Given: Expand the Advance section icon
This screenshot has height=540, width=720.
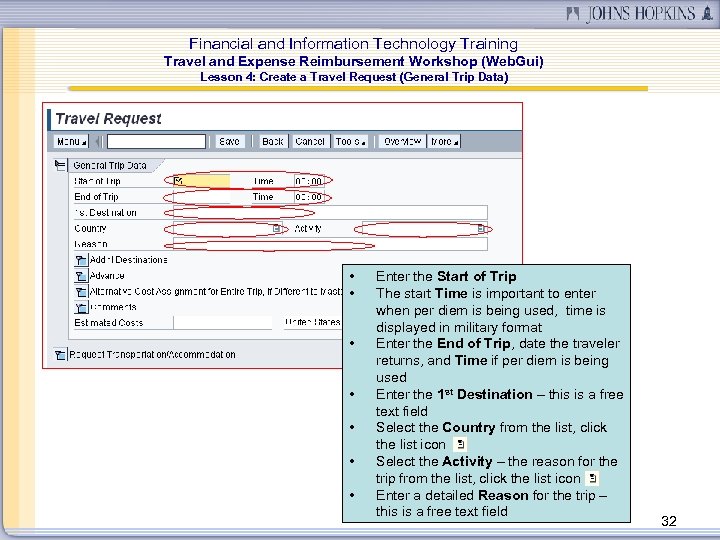Looking at the screenshot, I should [81, 276].
